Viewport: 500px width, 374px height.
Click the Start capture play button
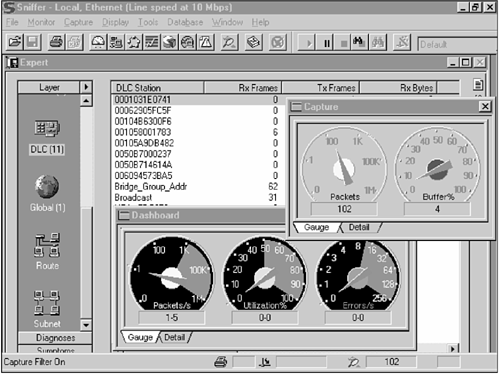[308, 43]
